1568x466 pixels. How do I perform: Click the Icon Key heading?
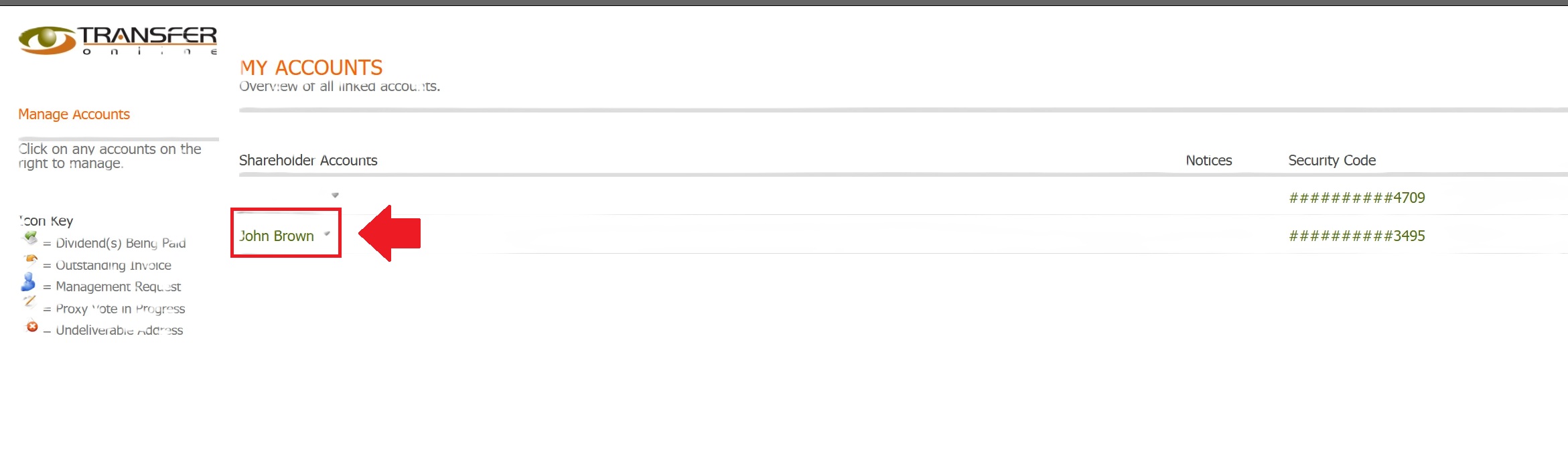(46, 221)
